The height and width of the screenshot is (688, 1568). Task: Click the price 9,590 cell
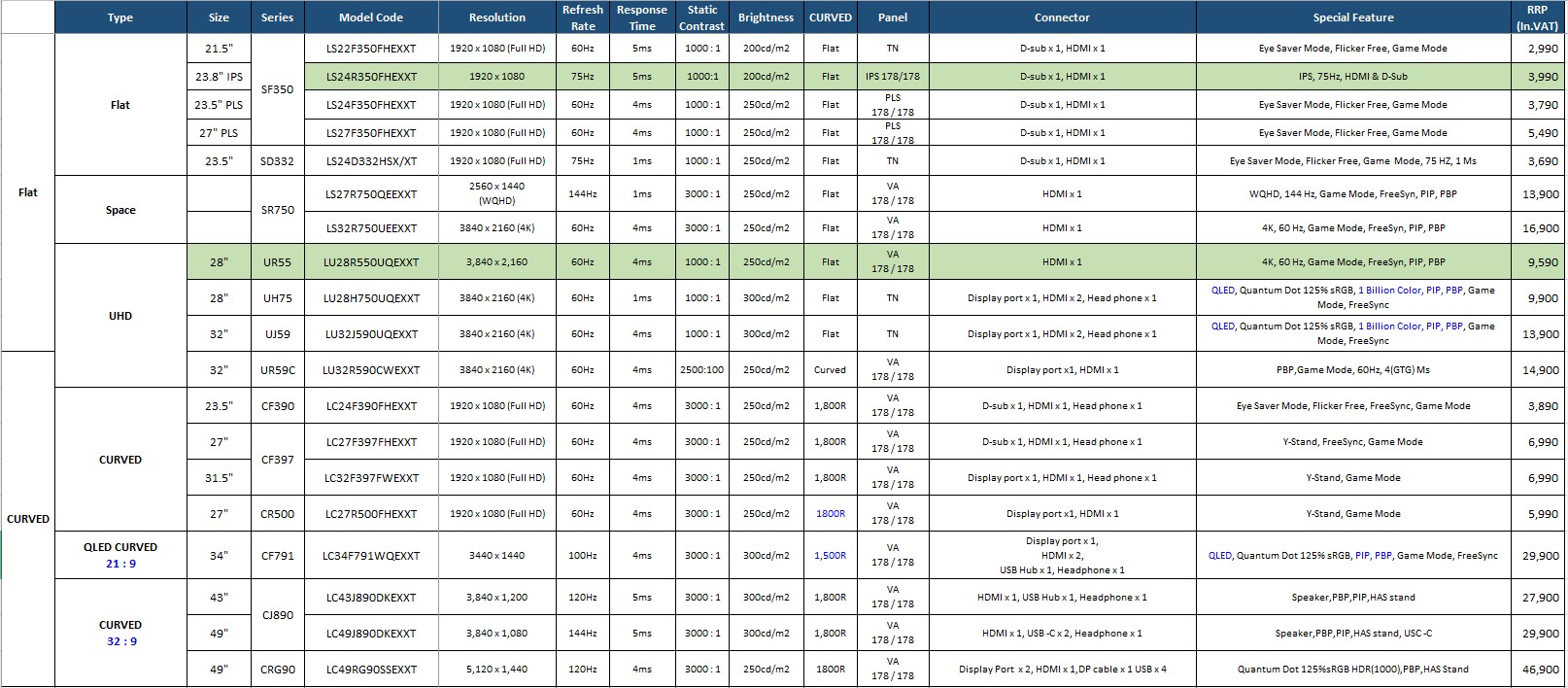click(1537, 262)
